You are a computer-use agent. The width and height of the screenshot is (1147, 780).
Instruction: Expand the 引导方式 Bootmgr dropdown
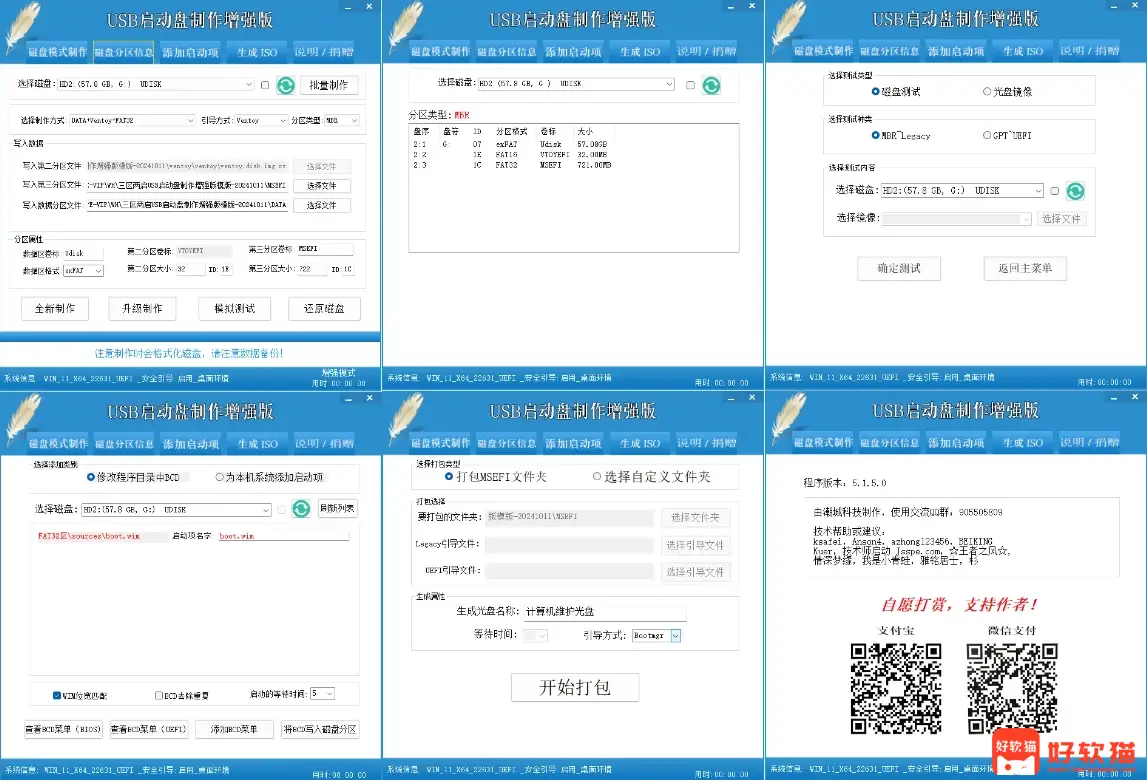(x=675, y=635)
